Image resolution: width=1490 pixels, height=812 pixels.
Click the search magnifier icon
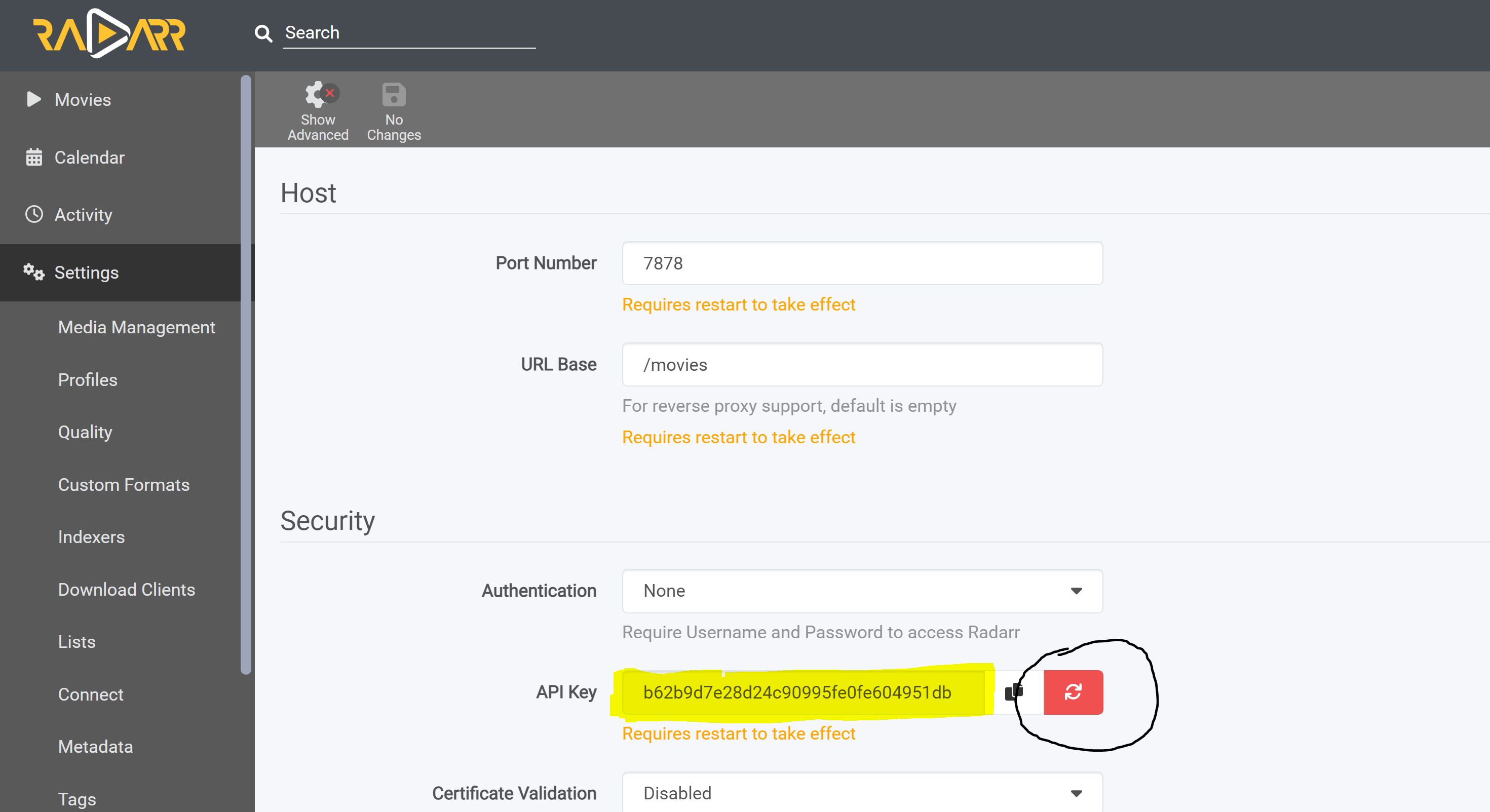pyautogui.click(x=263, y=33)
